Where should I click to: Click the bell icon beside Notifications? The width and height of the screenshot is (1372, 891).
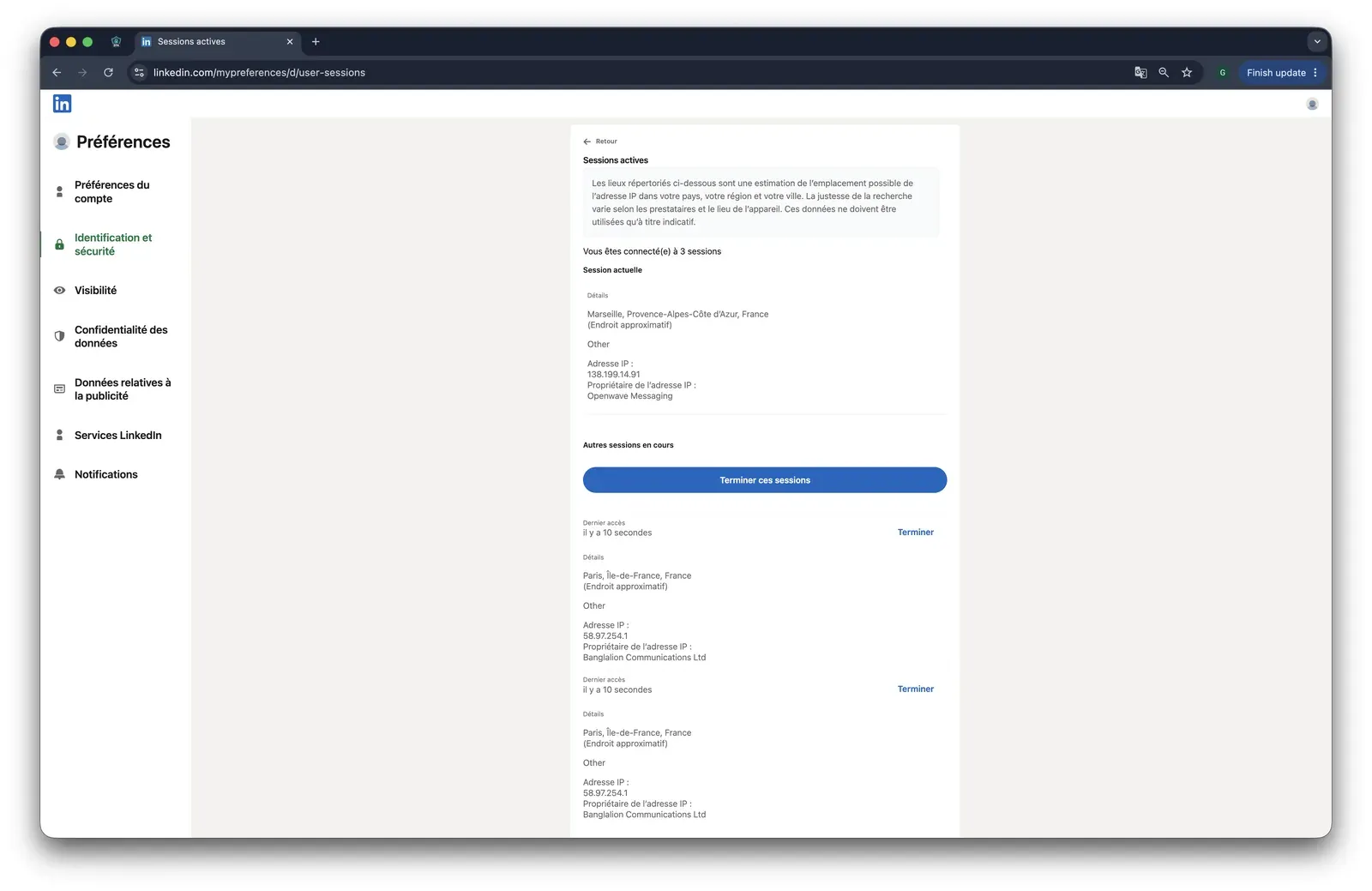[59, 474]
